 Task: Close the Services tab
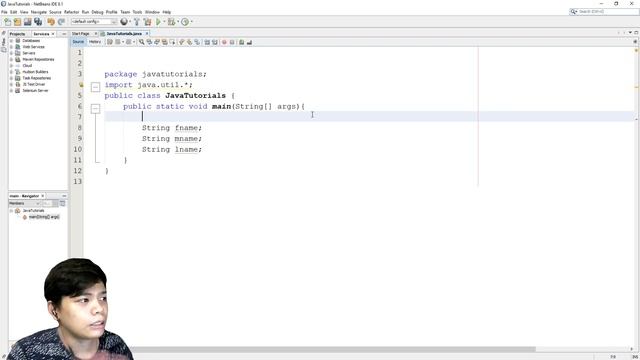[53, 34]
